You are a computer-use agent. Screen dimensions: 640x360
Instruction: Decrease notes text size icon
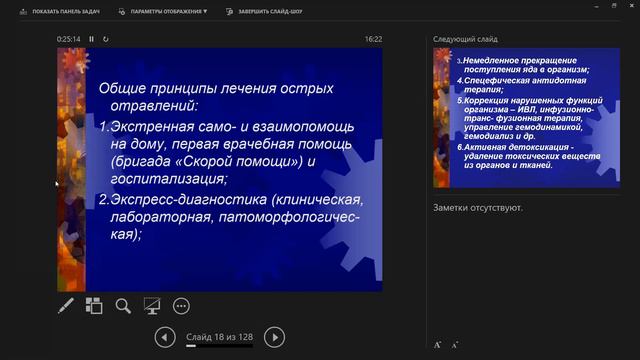click(x=455, y=345)
